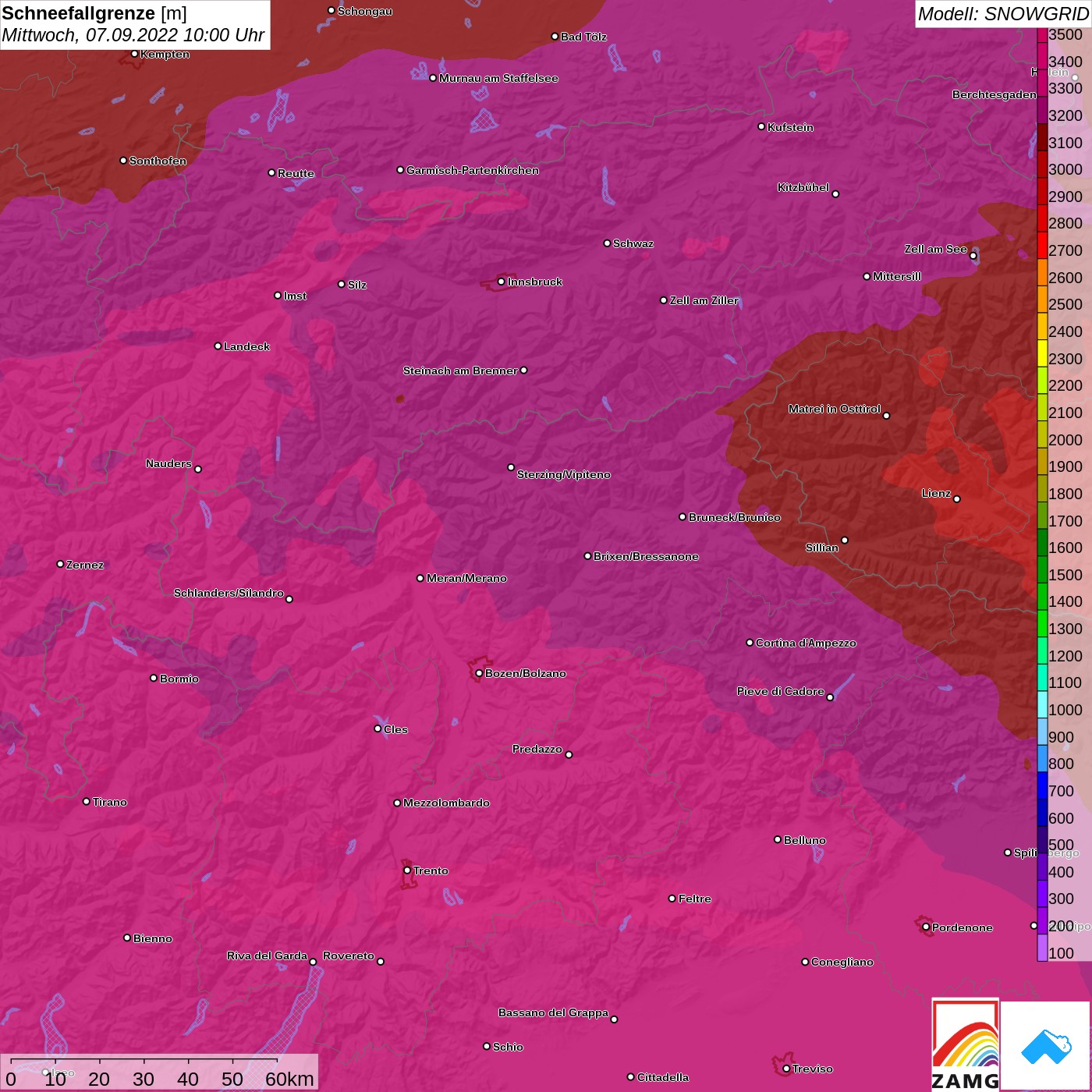Click the Matrei in Osttirol label
The height and width of the screenshot is (1092, 1092).
pyautogui.click(x=834, y=409)
